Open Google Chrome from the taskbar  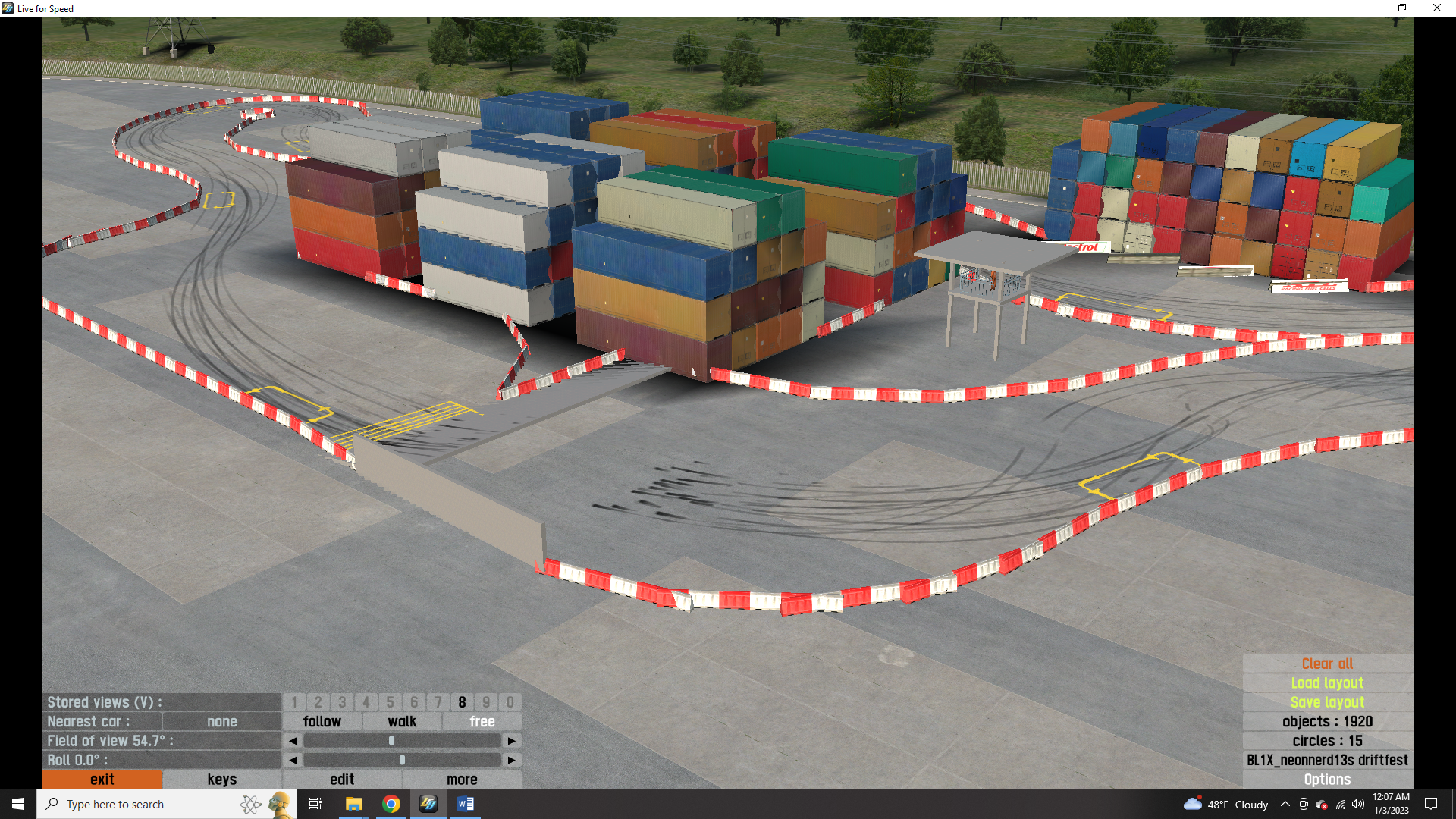tap(391, 804)
